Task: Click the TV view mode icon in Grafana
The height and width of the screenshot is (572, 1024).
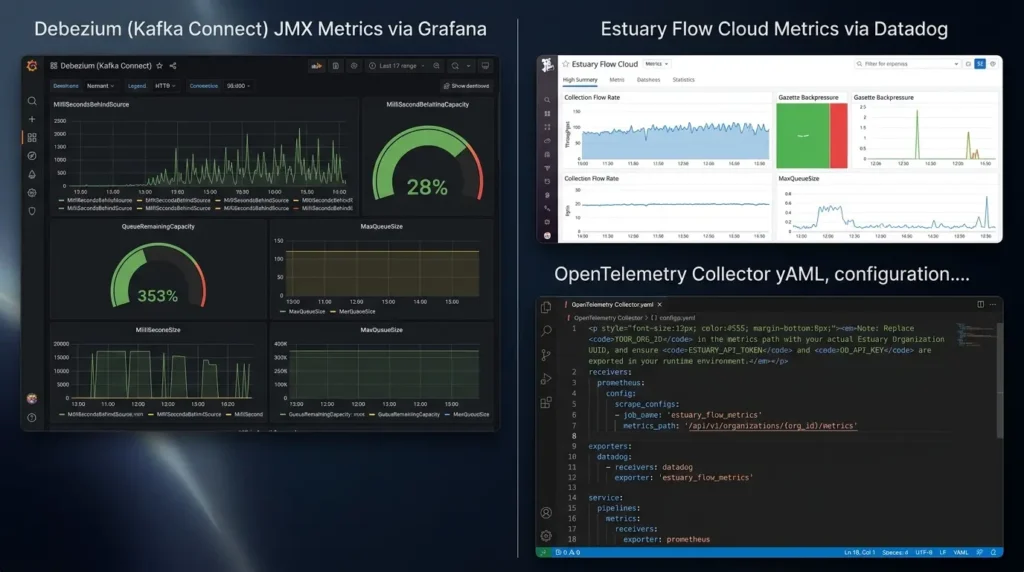Action: click(x=485, y=66)
